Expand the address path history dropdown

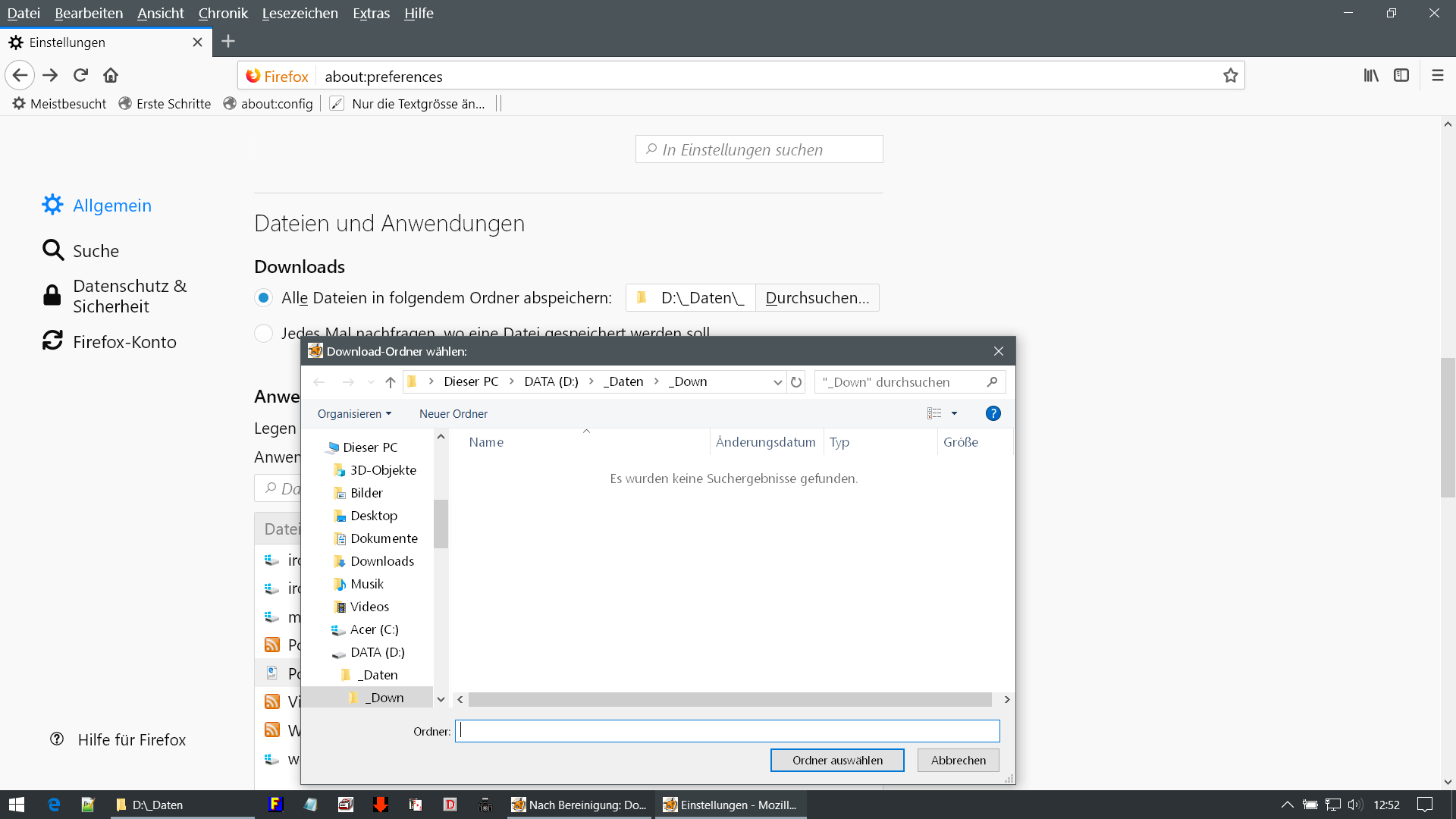(777, 382)
